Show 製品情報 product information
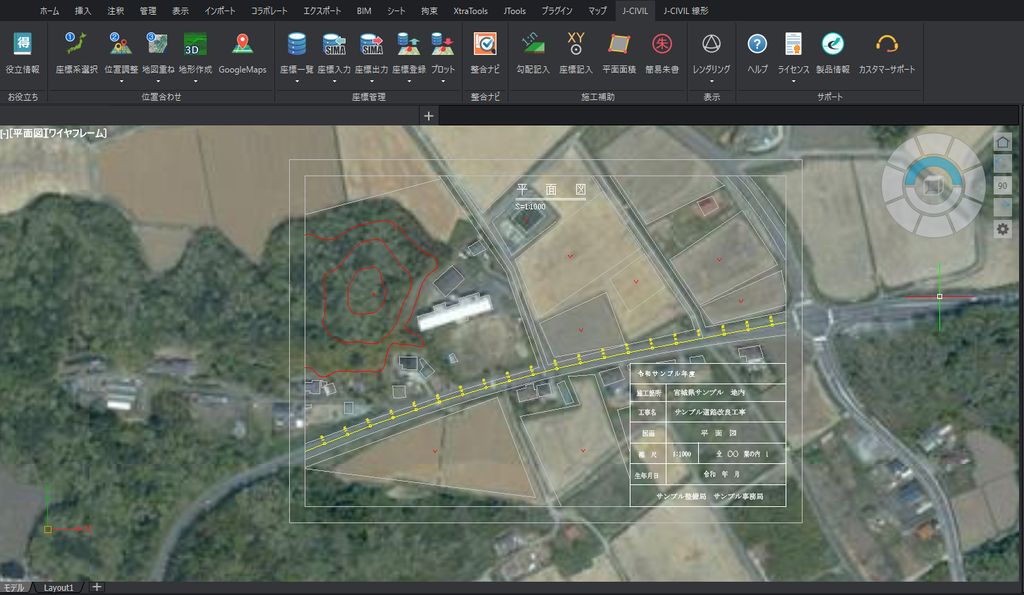Screen dimensions: 1024x595 (833, 52)
